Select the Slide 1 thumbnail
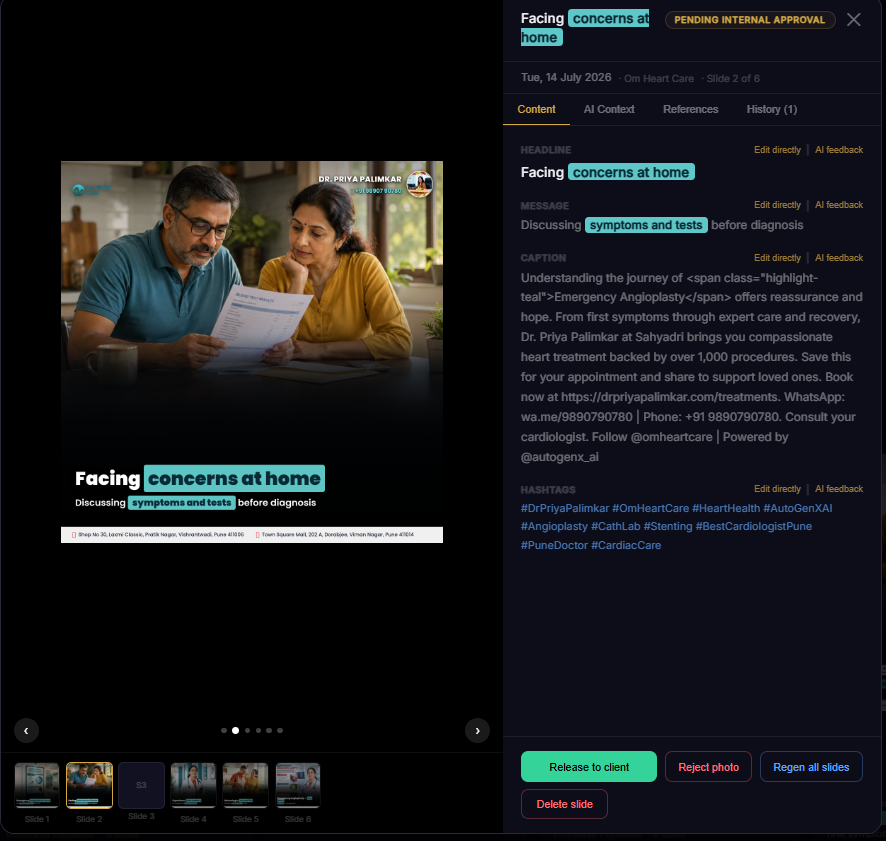Viewport: 886px width, 841px height. click(x=37, y=786)
